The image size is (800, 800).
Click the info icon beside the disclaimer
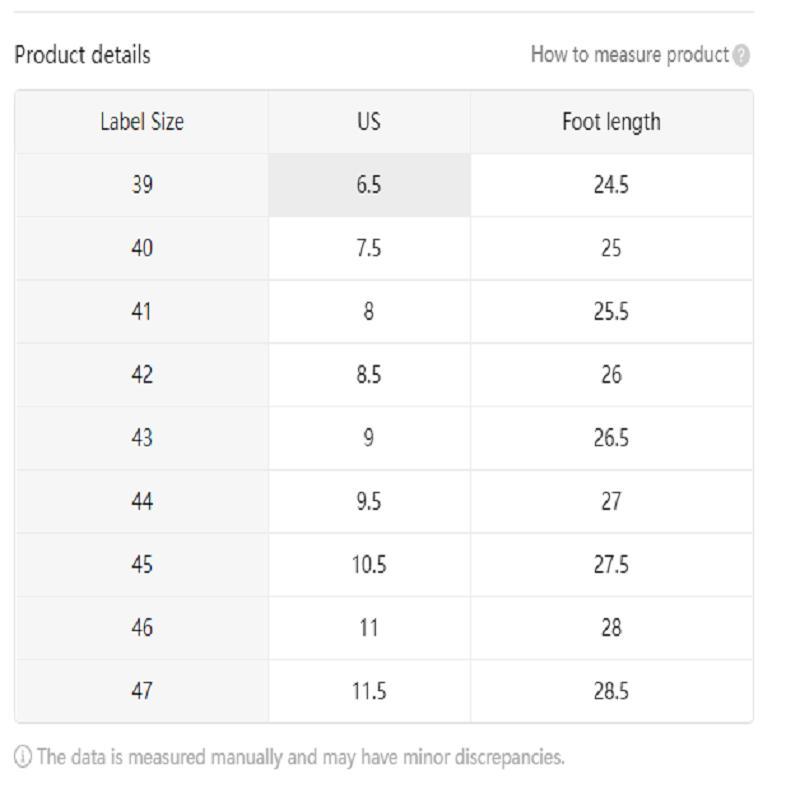[23, 757]
